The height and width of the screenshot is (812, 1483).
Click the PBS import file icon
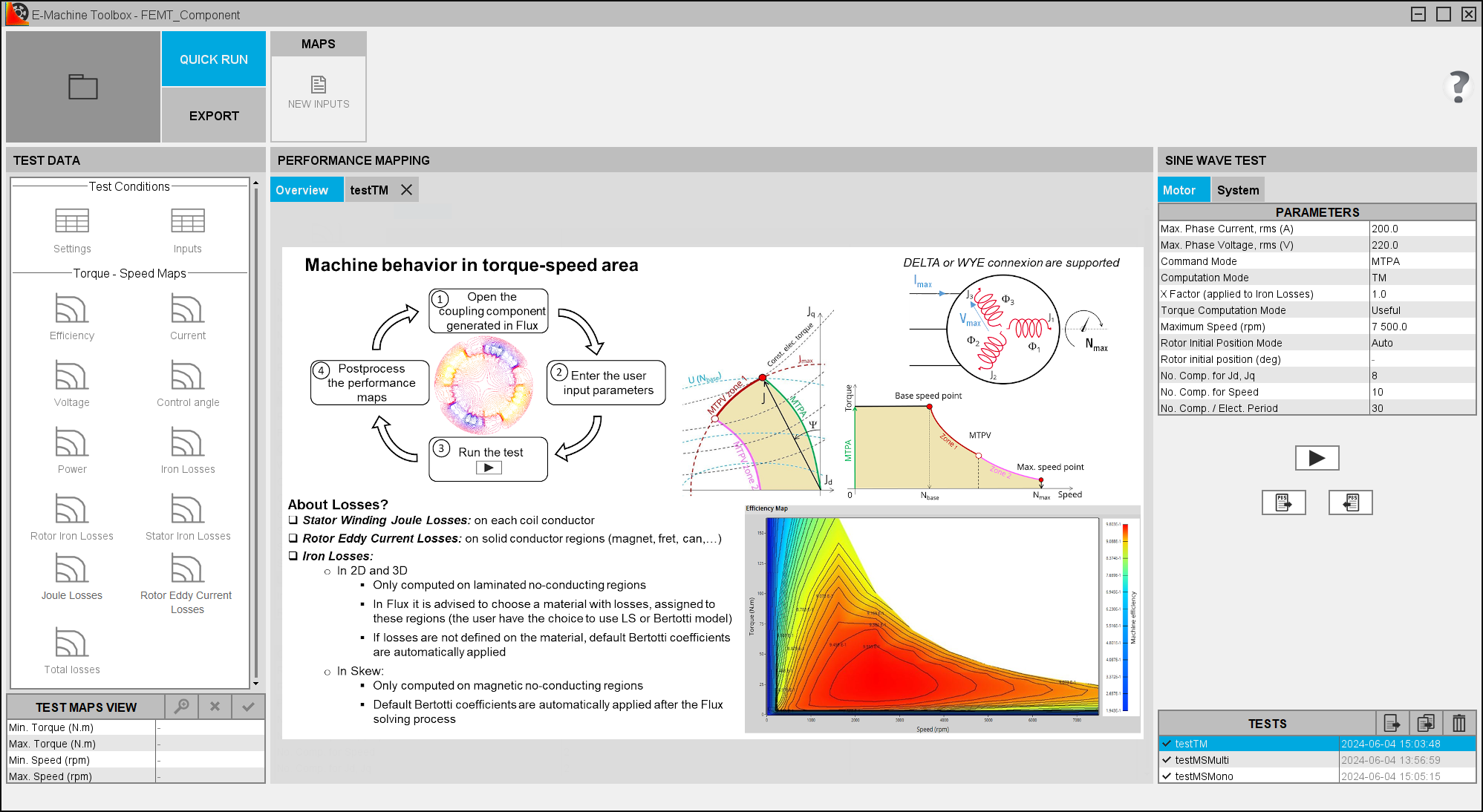pos(1350,502)
